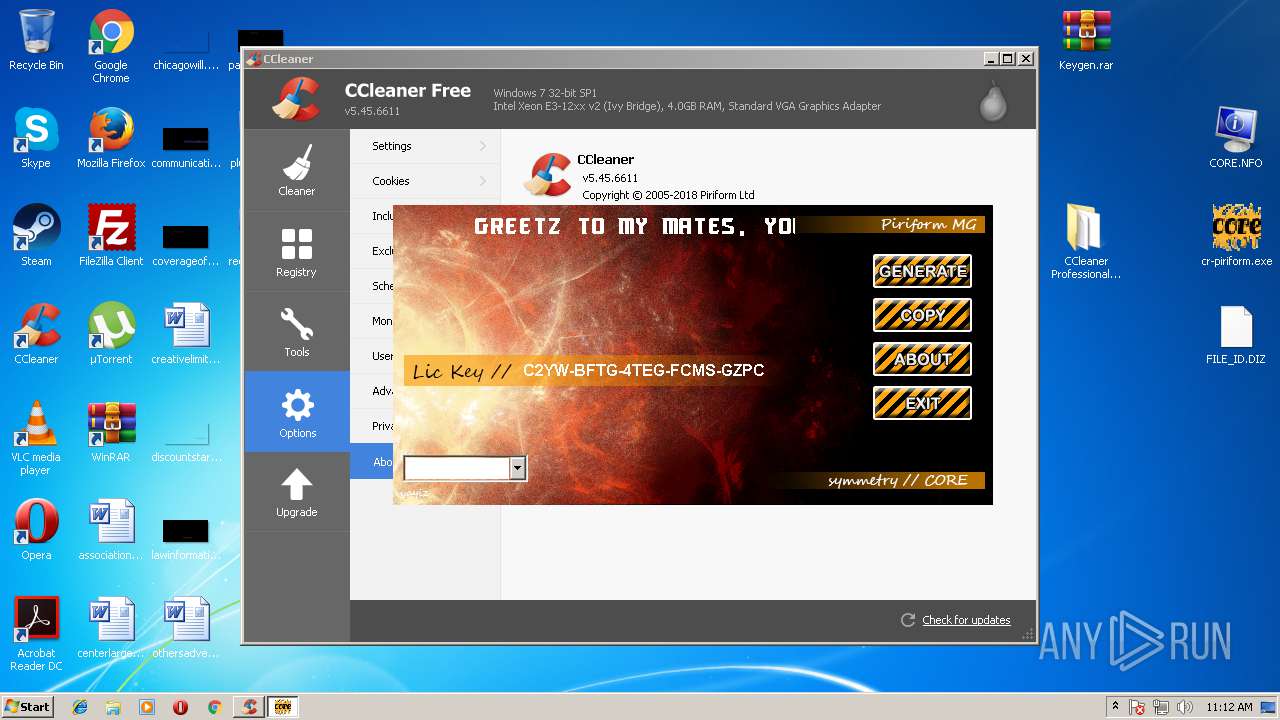Open the keygen product dropdown
1280x720 pixels.
pos(517,468)
